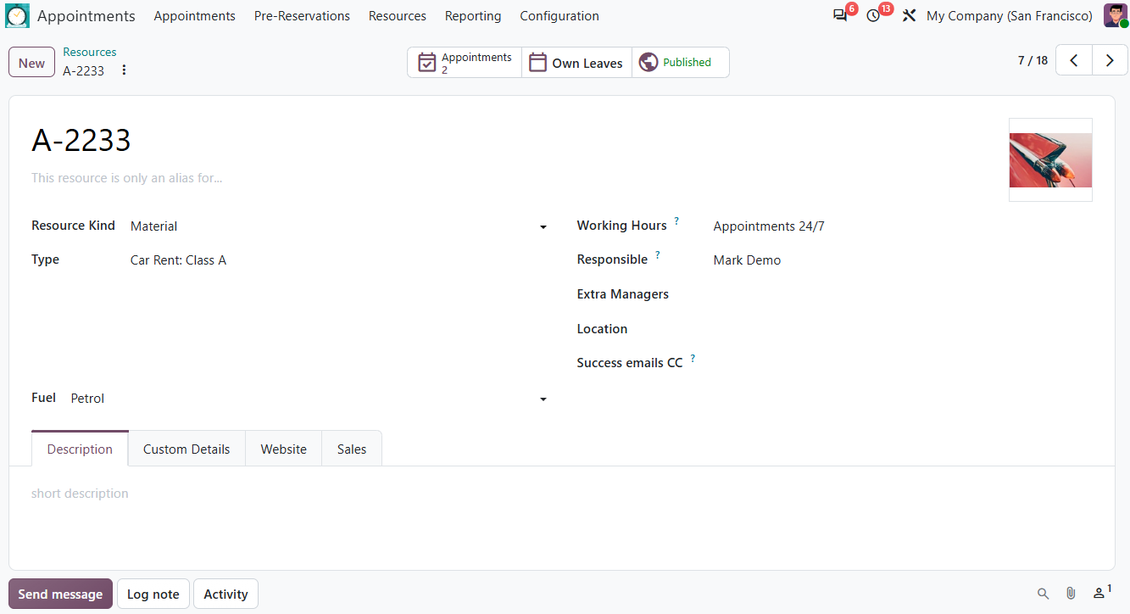Viewport: 1130px width, 614px height.
Task: Click the 7 / 18 pager counter
Action: point(1033,61)
